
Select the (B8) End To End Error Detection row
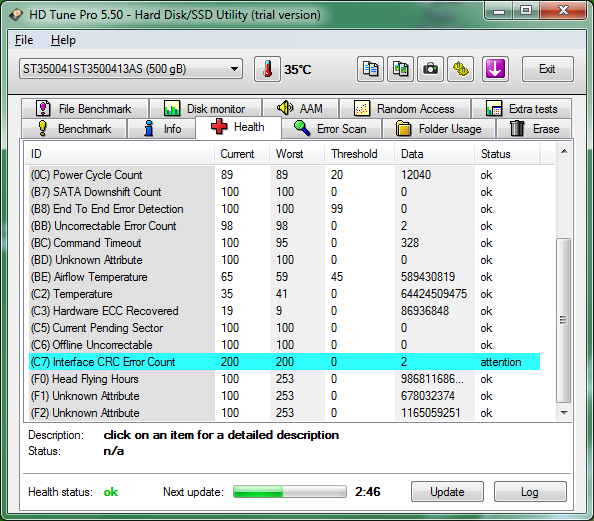click(284, 209)
